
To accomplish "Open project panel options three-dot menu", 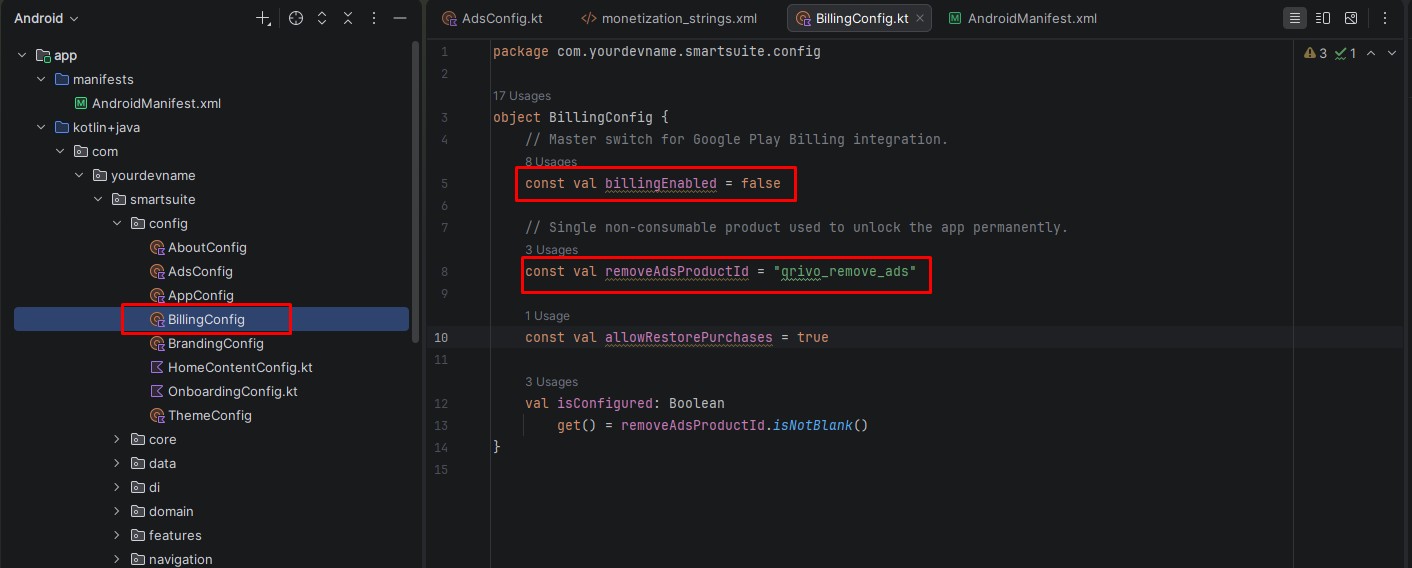I will 374,18.
